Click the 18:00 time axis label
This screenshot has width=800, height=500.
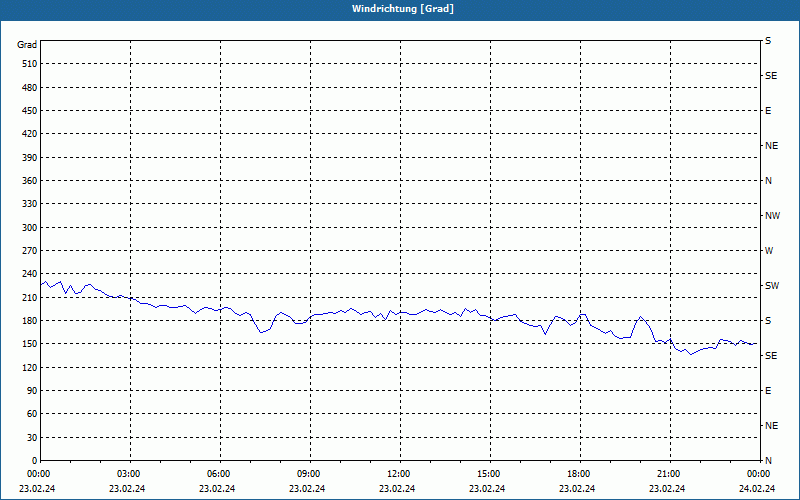pos(580,474)
